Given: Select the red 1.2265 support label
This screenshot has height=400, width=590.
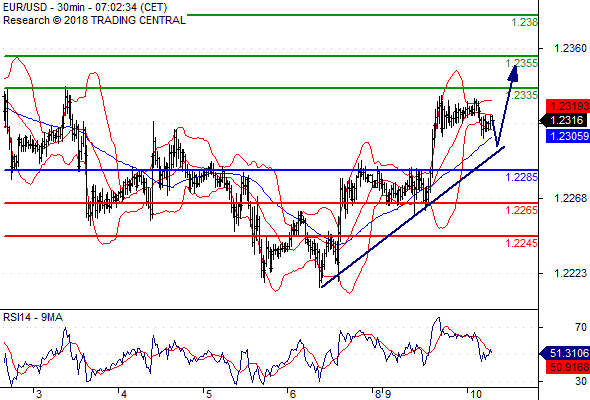Looking at the screenshot, I should pos(522,210).
